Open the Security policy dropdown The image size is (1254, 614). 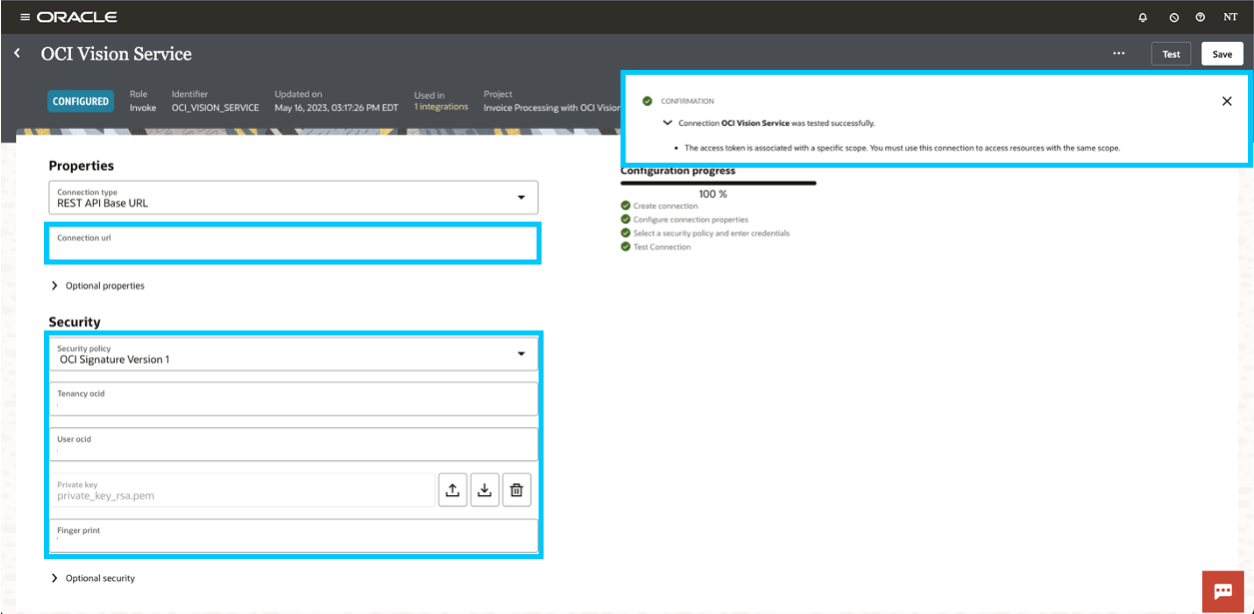(521, 353)
